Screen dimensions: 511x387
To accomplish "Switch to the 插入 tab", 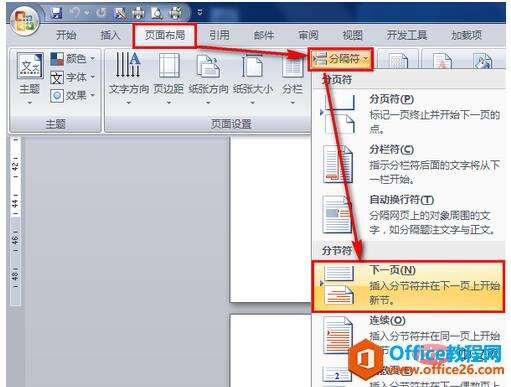I will tap(110, 35).
